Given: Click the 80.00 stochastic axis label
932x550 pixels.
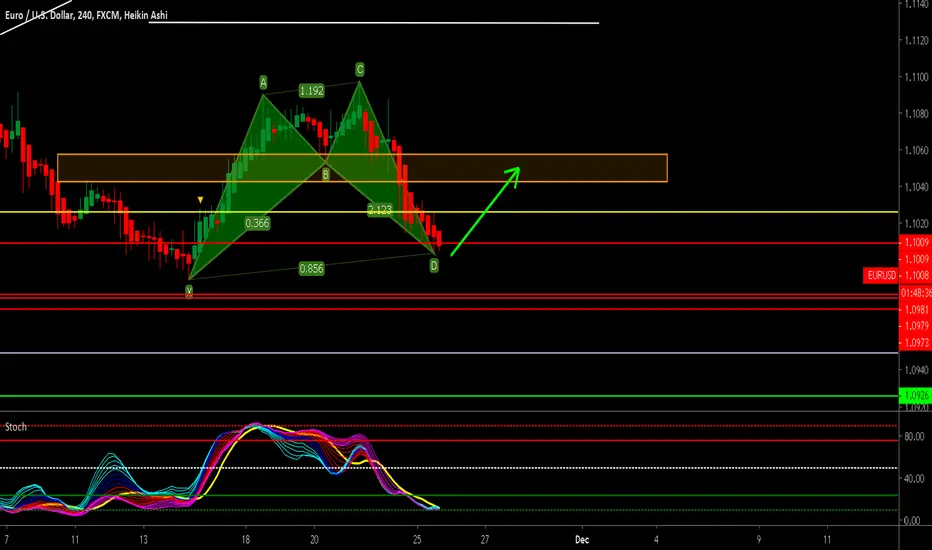Looking at the screenshot, I should 914,436.
